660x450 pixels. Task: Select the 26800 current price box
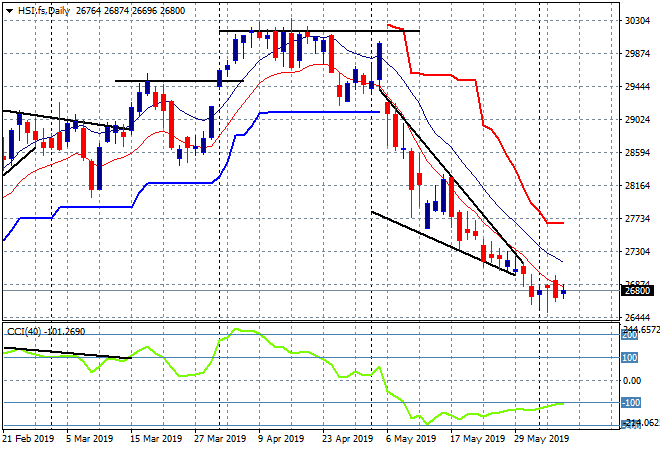[x=638, y=290]
